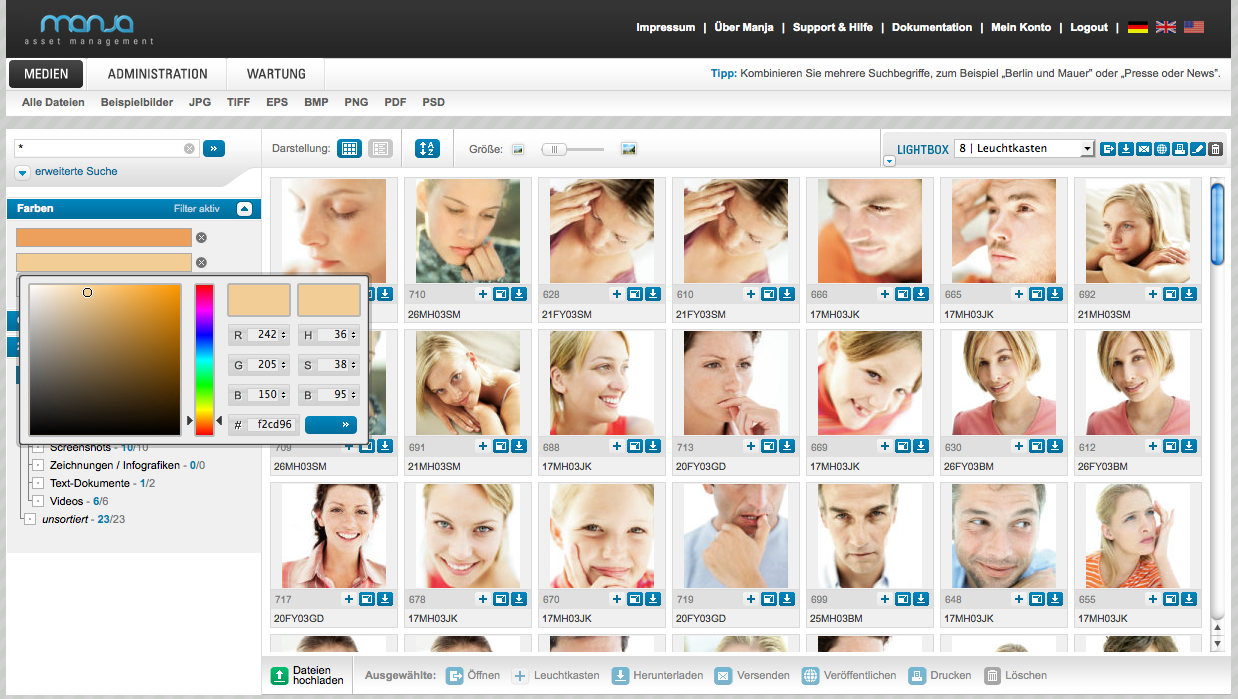Switch to grid thumbnail view
Image resolution: width=1238 pixels, height=699 pixels.
[x=349, y=149]
